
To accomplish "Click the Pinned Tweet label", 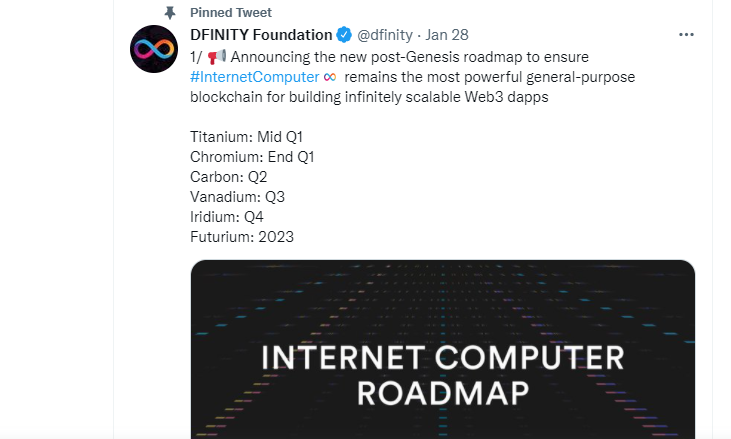I will (231, 13).
